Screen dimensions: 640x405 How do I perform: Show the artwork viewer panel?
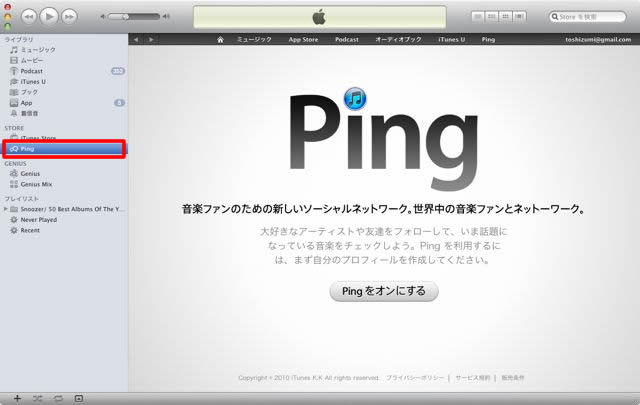click(x=79, y=398)
